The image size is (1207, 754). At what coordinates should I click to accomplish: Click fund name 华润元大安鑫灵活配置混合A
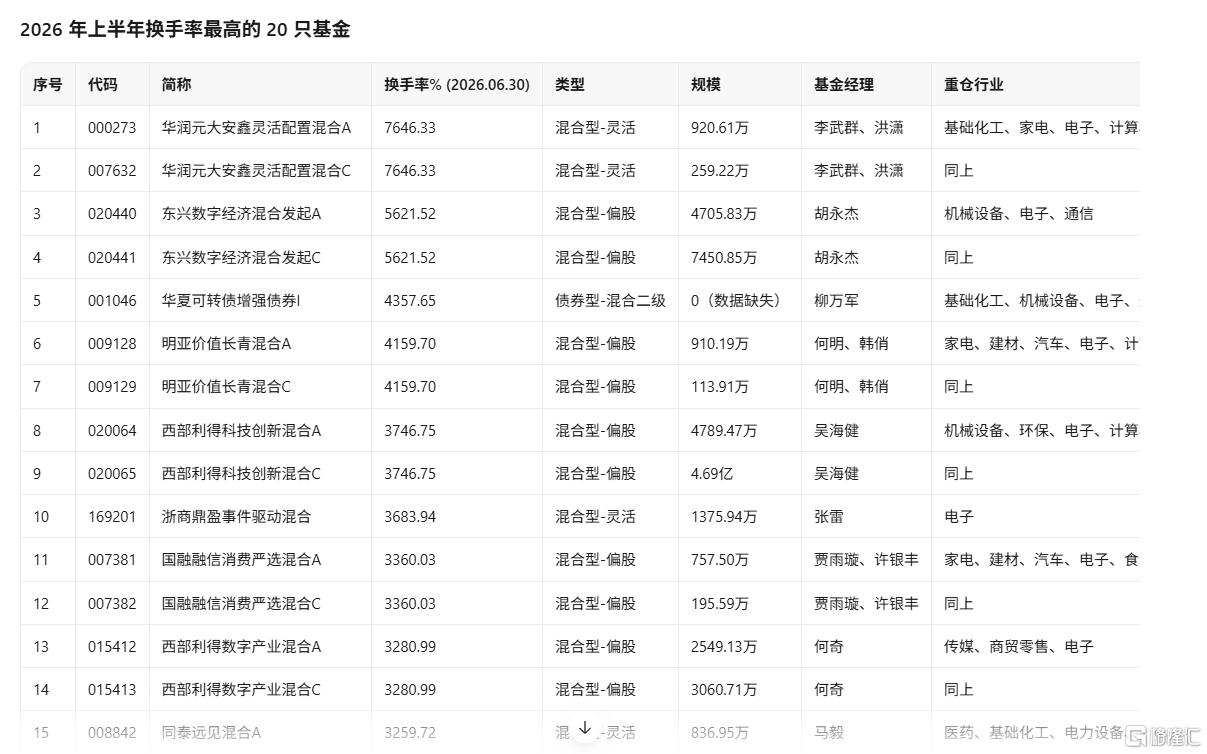point(256,128)
